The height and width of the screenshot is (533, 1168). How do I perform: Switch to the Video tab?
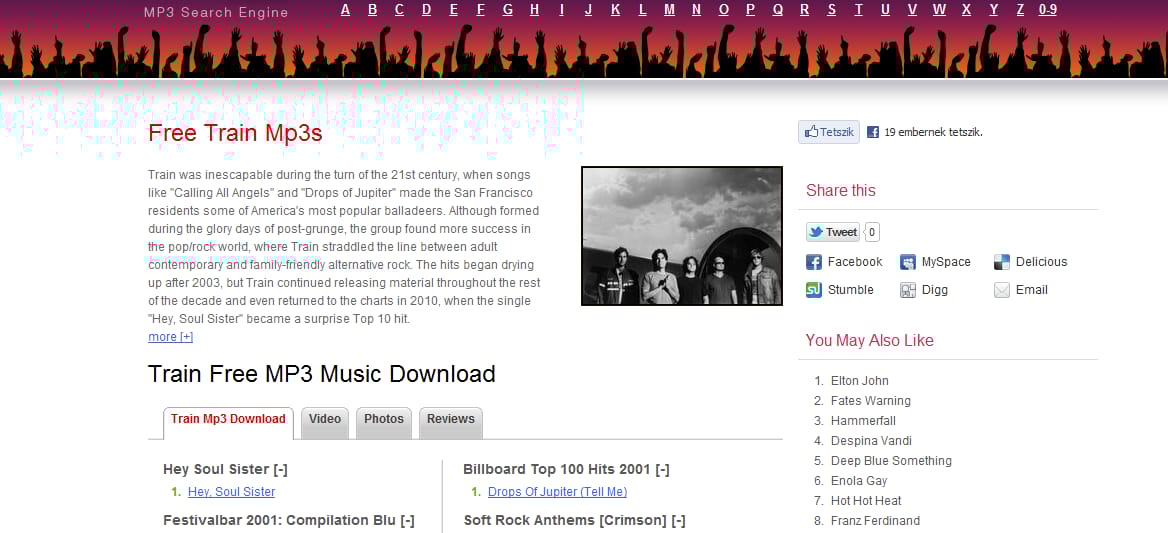tap(325, 422)
